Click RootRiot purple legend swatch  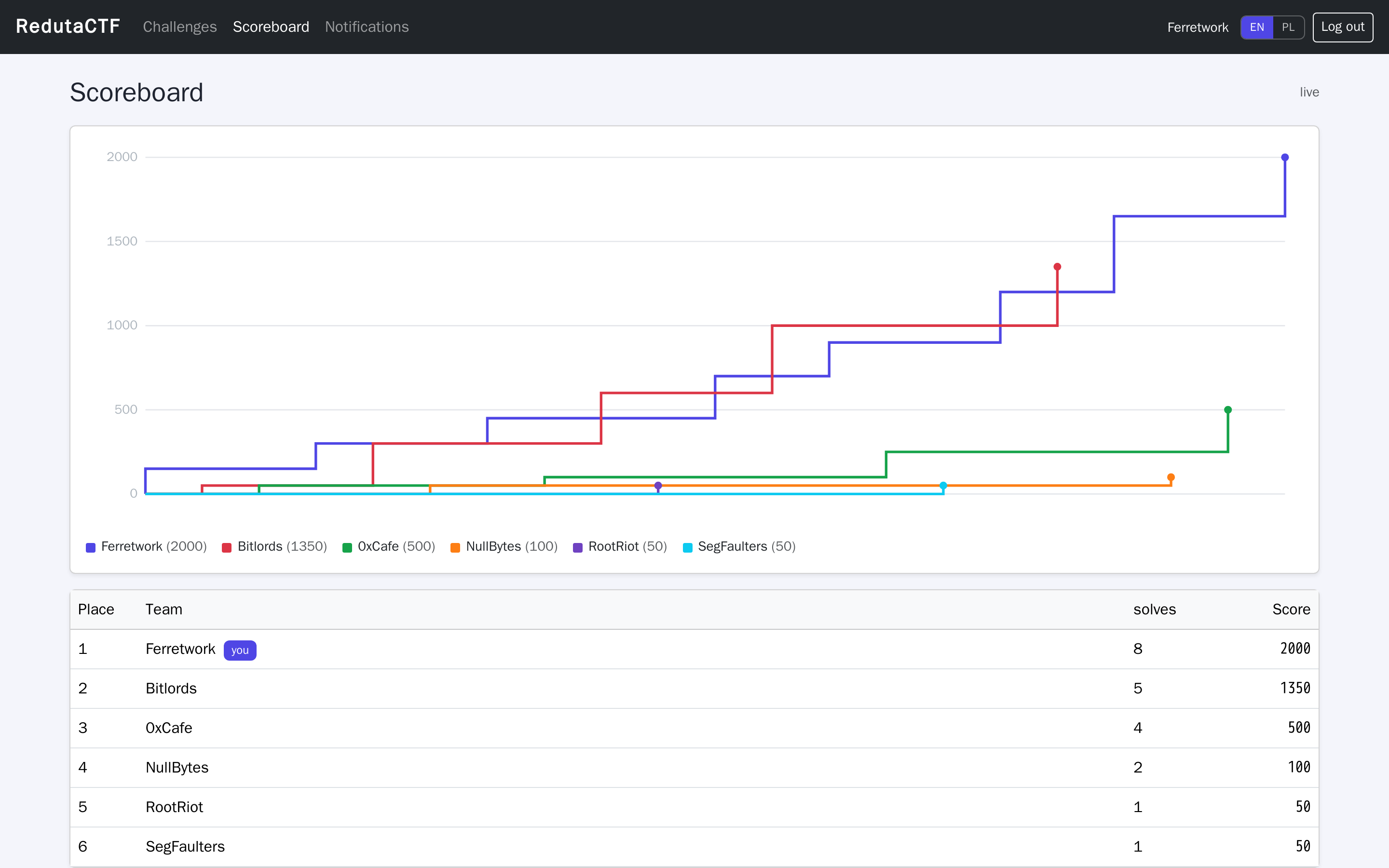[578, 547]
